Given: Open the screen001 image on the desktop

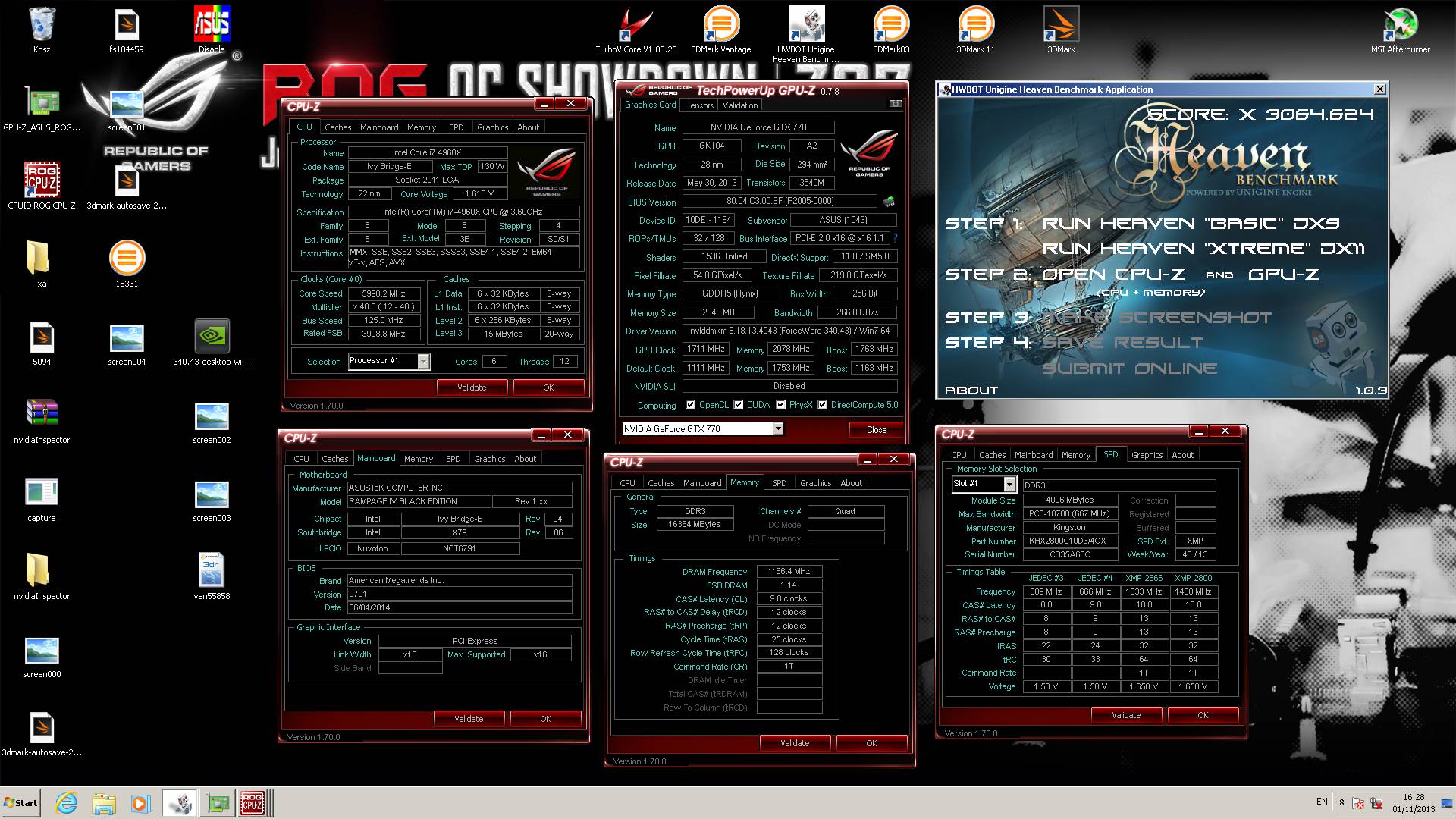Looking at the screenshot, I should (127, 108).
